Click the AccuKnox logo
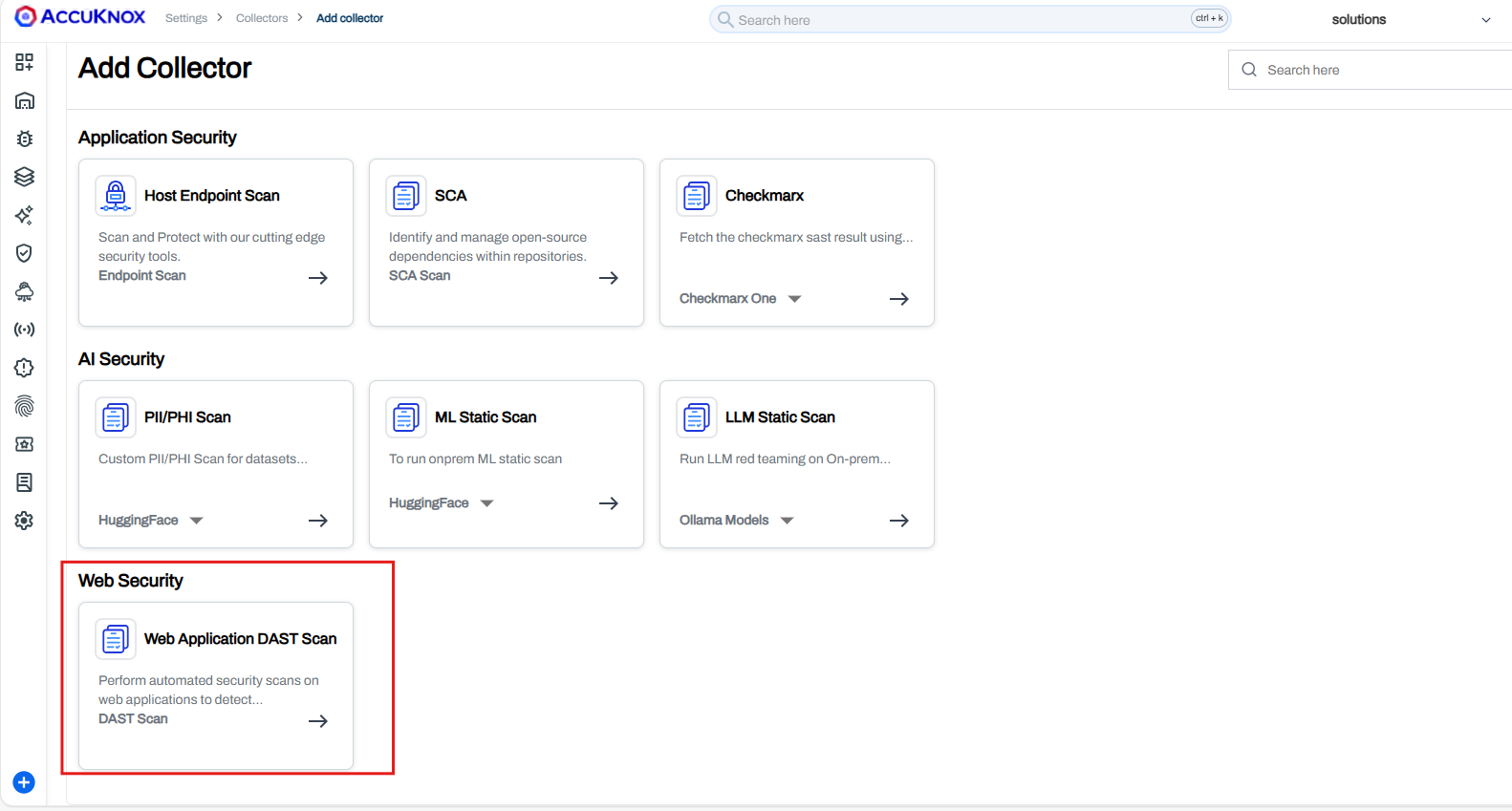Viewport: 1512px width, 811px height. [81, 17]
